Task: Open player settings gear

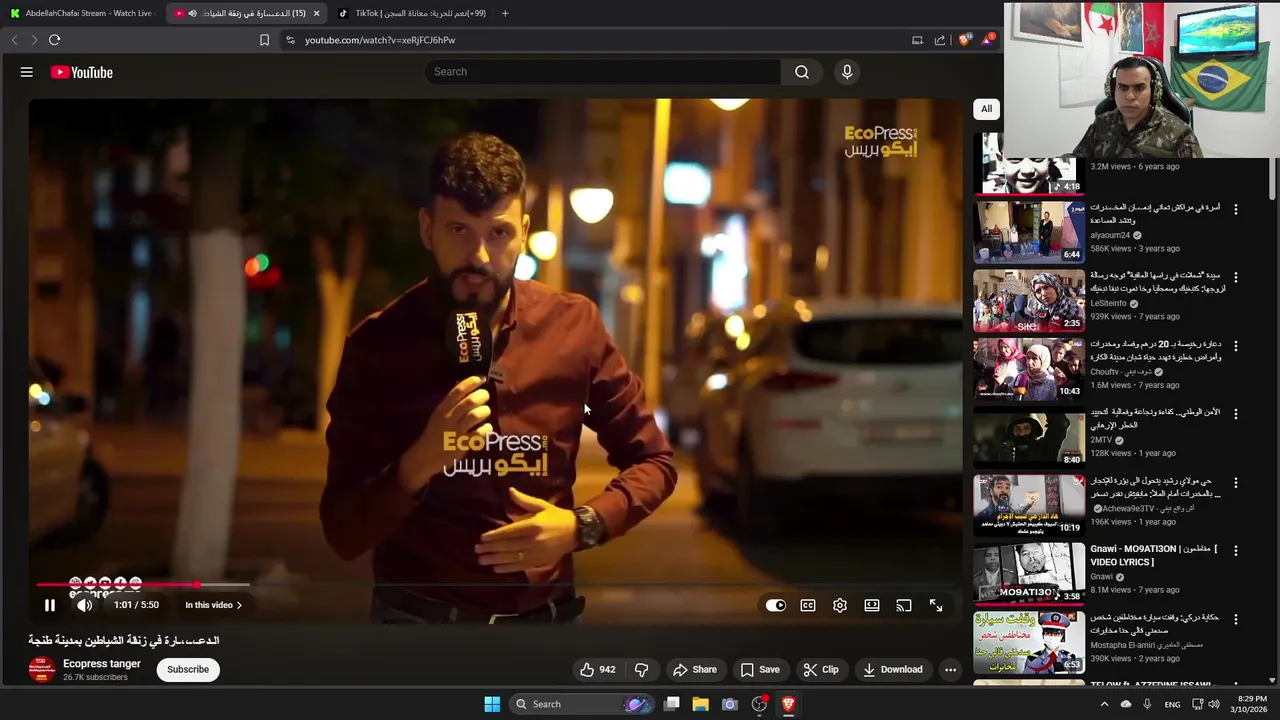Action: [x=840, y=605]
